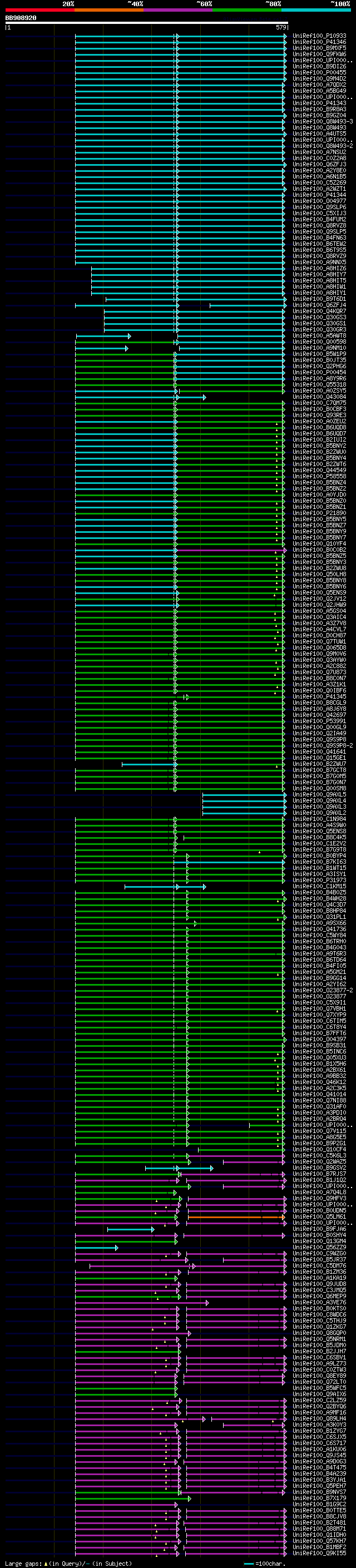Image resolution: width=356 pixels, height=1568 pixels.
Task: Click the =100char. scale legend
Action: click(264, 1564)
